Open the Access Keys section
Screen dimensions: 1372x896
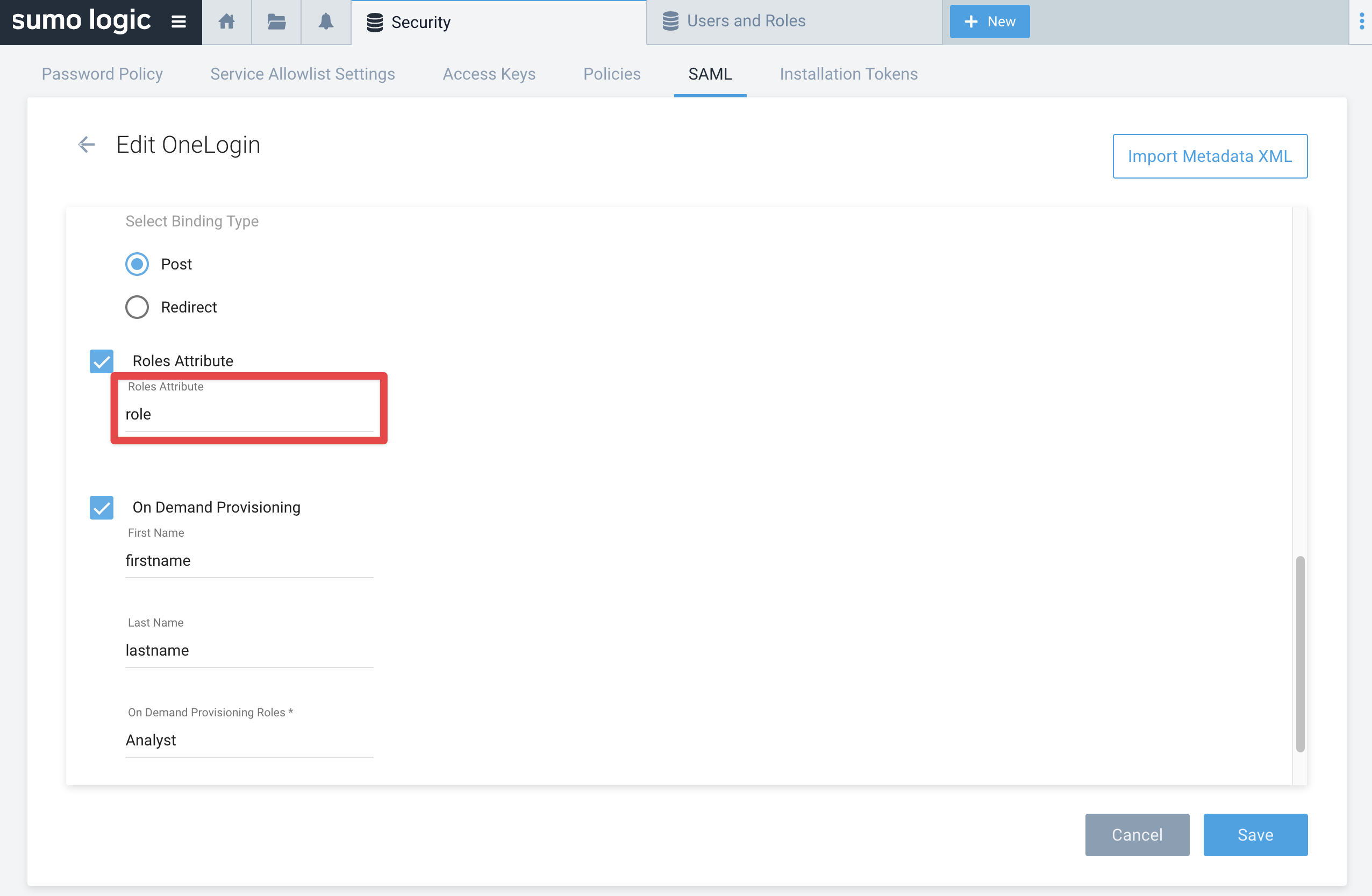pyautogui.click(x=489, y=74)
